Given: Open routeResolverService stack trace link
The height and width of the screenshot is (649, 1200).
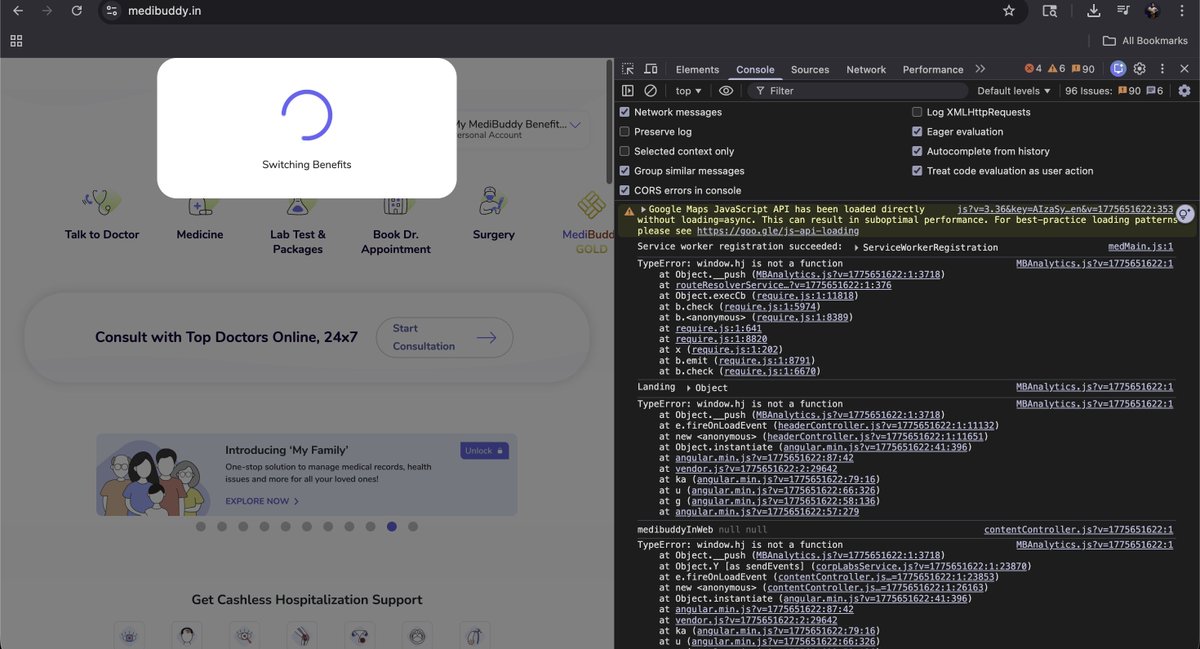Looking at the screenshot, I should pyautogui.click(x=783, y=285).
